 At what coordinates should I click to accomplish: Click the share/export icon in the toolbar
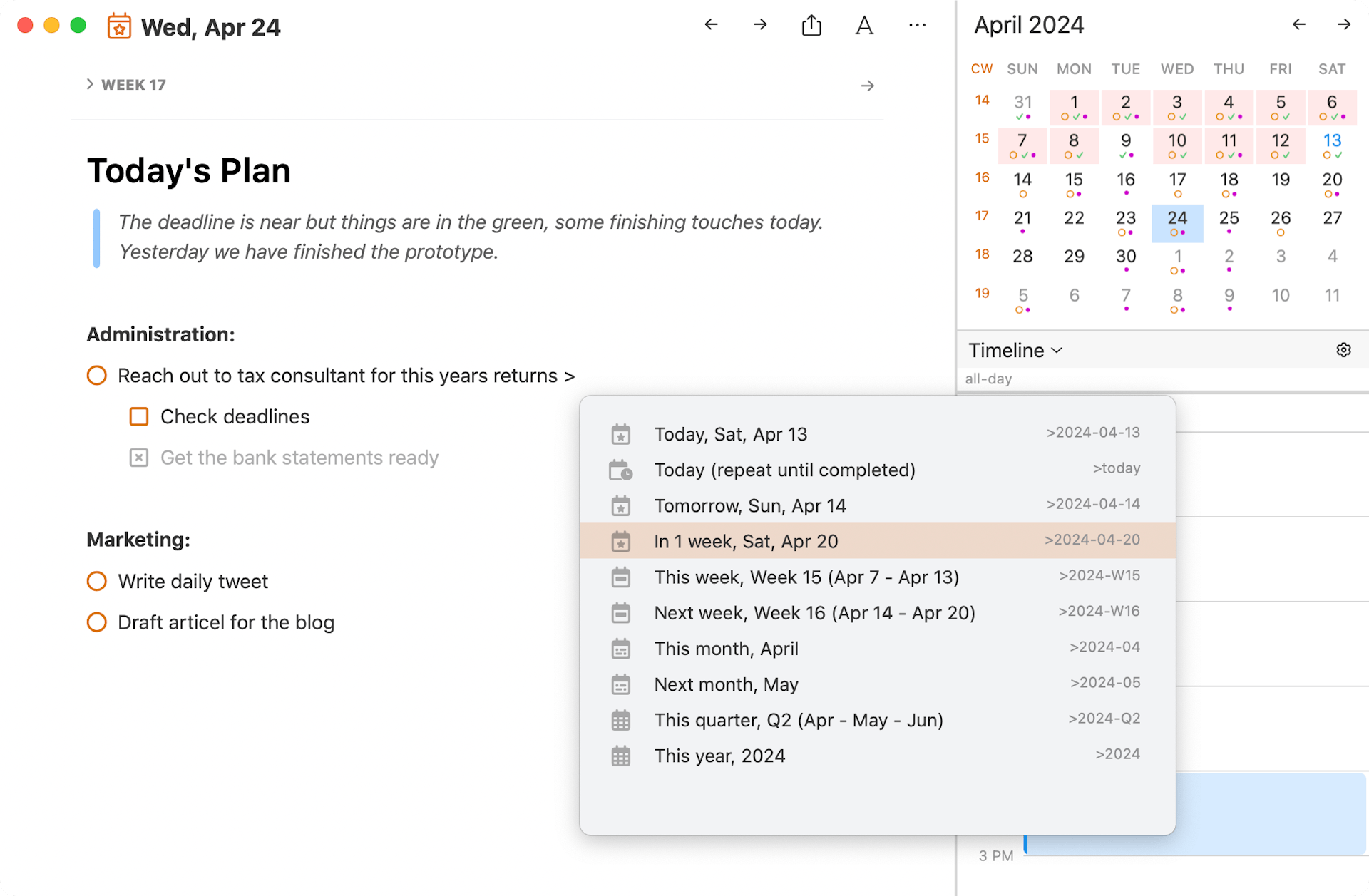[811, 24]
